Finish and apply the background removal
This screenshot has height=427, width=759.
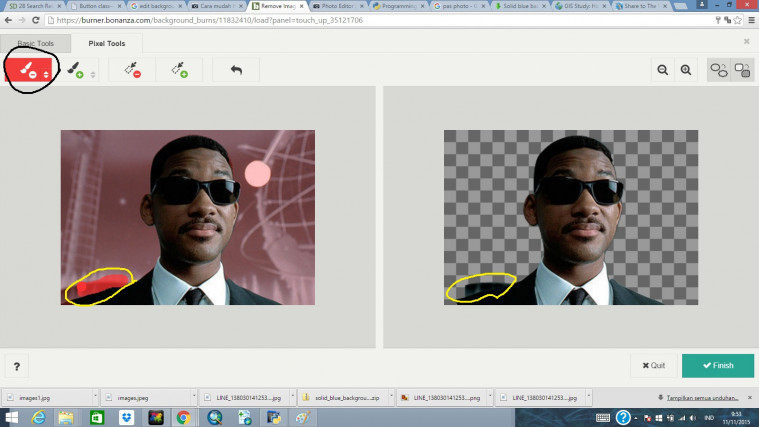point(718,366)
